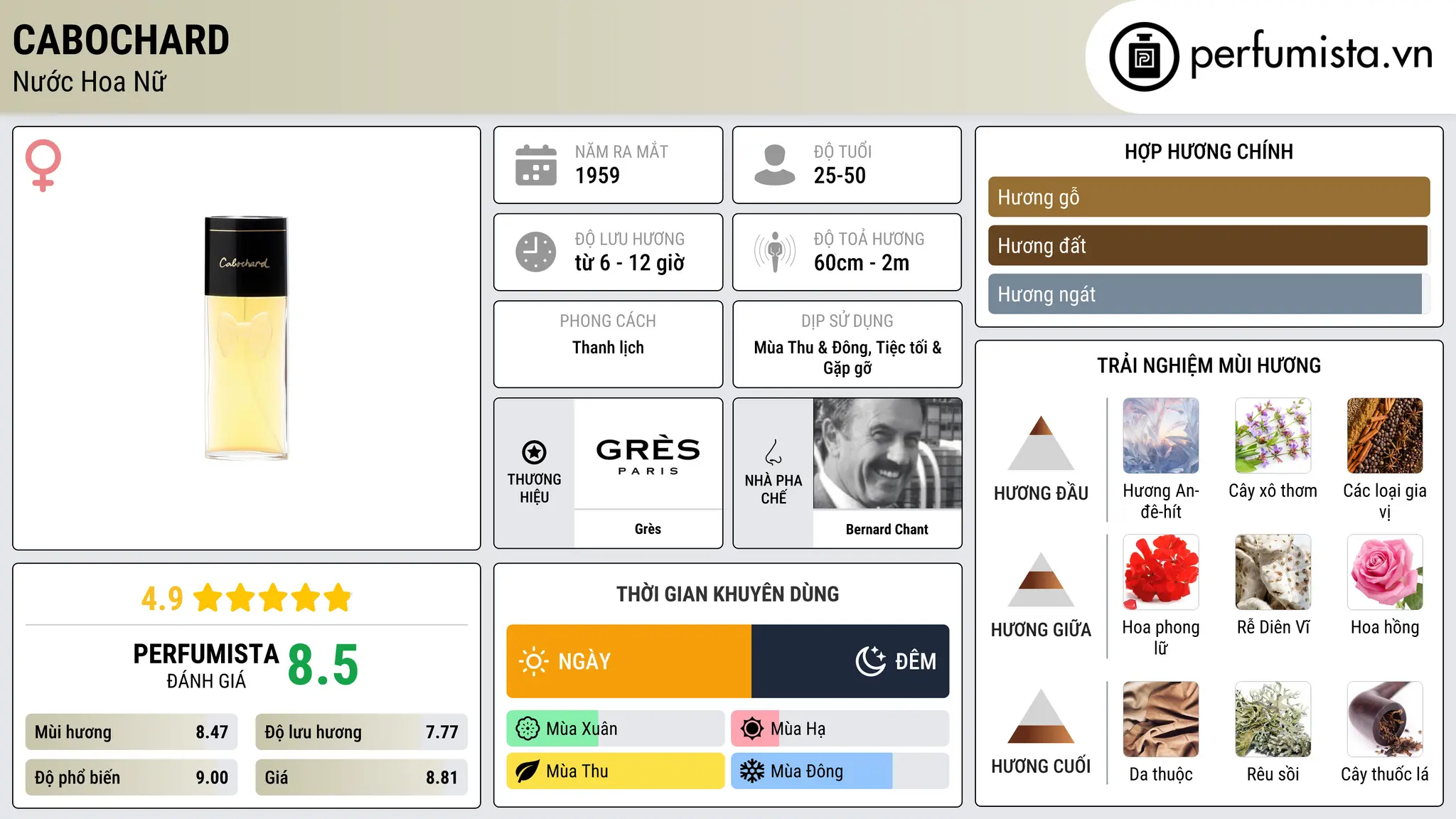
Task: Click the age range value 25-50
Action: (840, 176)
